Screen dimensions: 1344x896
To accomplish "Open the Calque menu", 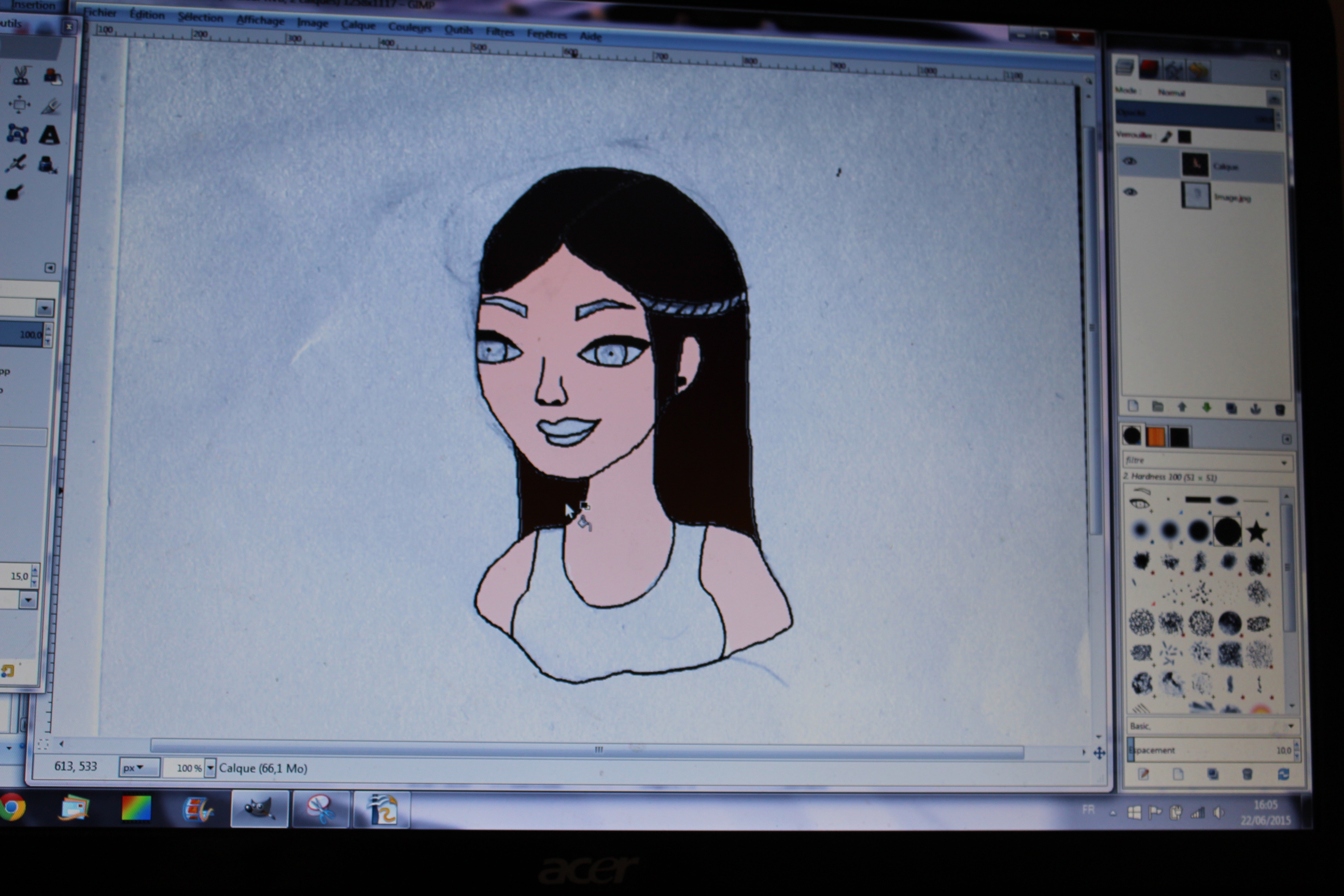I will [x=358, y=25].
